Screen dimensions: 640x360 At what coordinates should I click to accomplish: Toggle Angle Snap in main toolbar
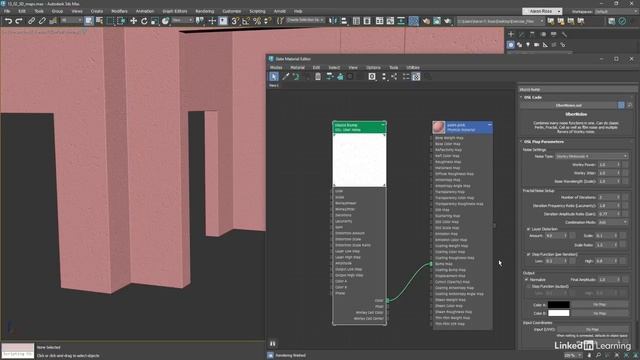click(246, 21)
